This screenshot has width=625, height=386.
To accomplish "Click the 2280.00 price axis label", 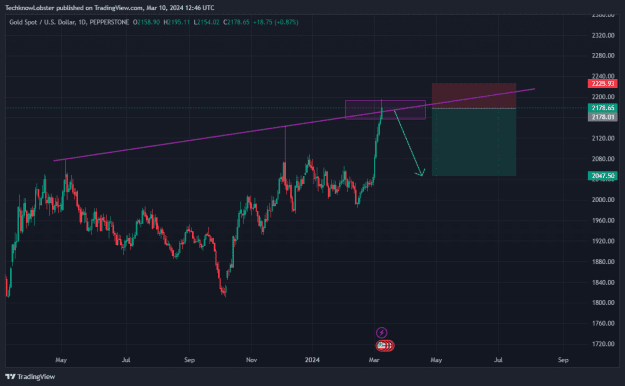I will point(603,55).
